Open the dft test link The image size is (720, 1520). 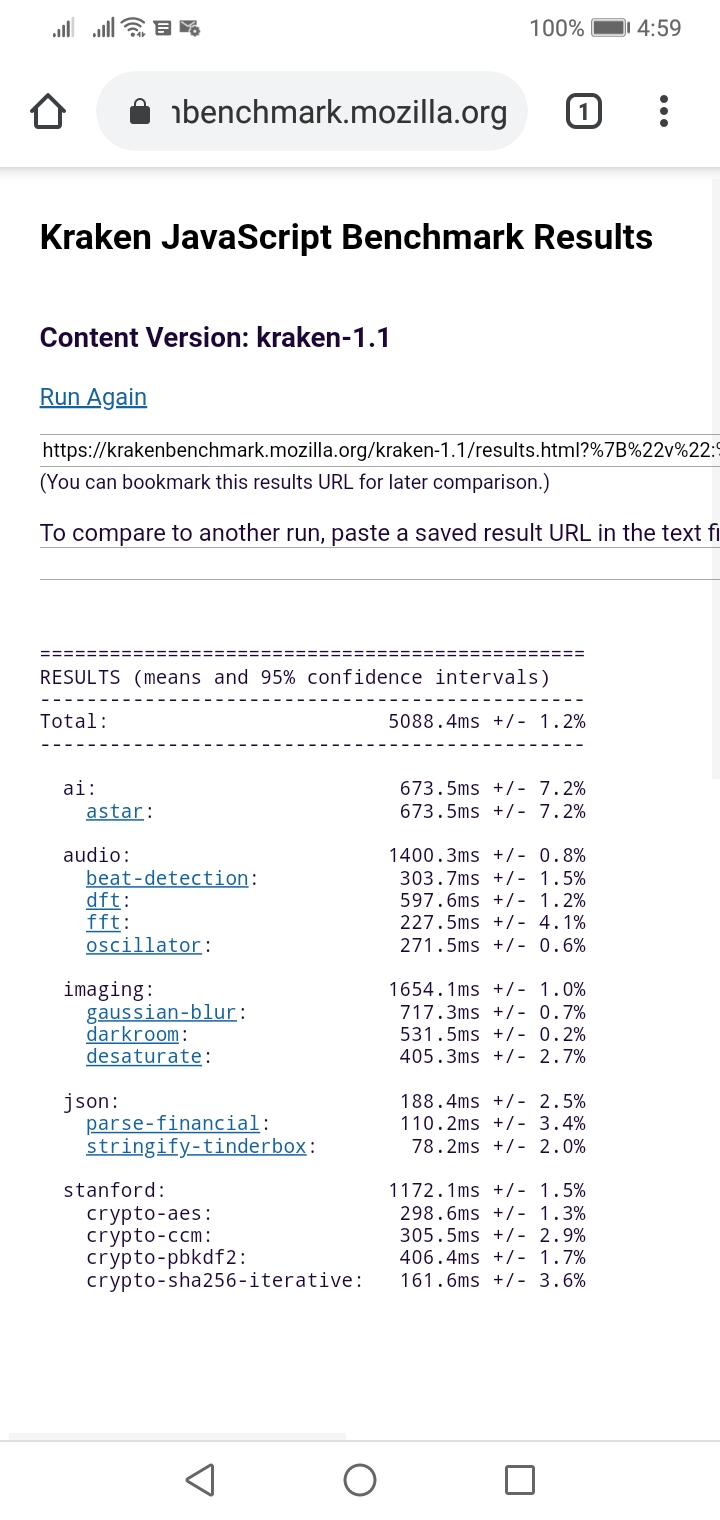pyautogui.click(x=103, y=900)
